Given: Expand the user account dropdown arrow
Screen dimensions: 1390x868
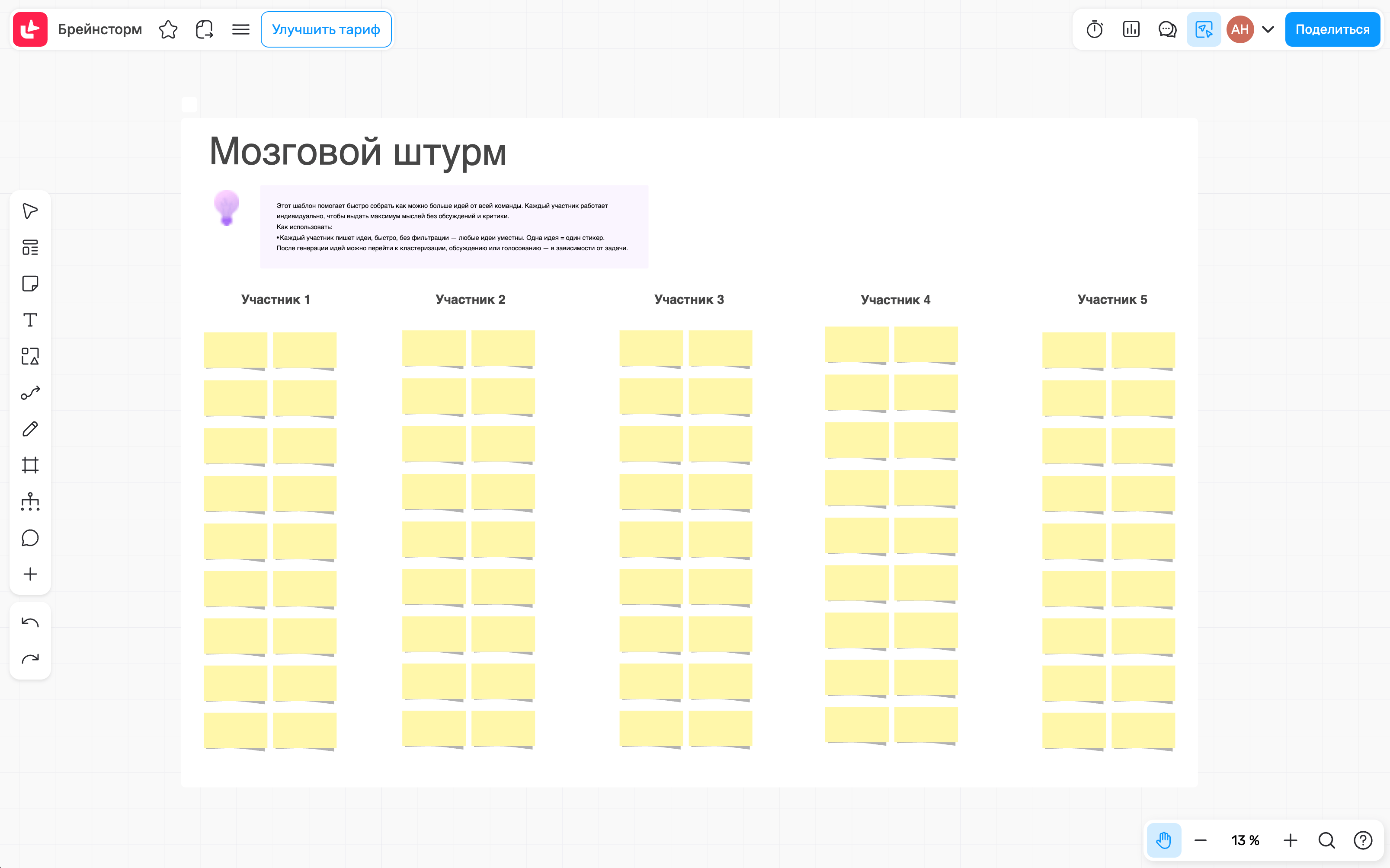Looking at the screenshot, I should [1268, 29].
